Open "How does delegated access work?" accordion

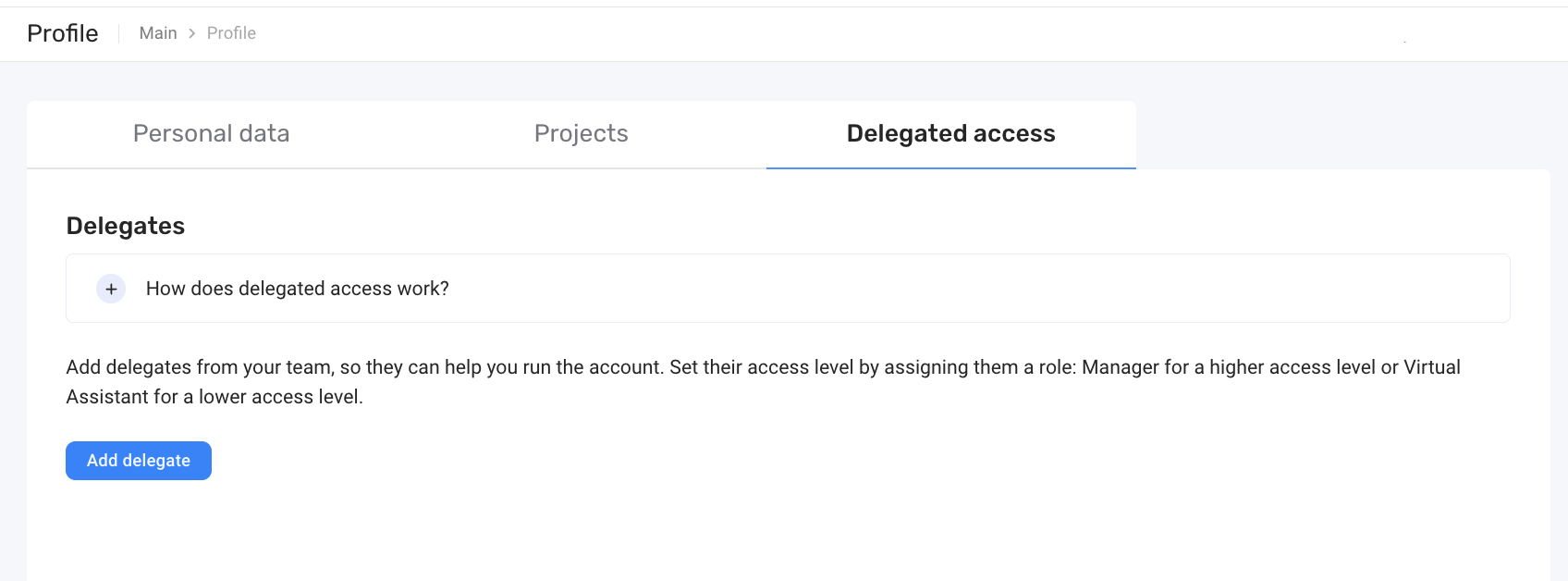(298, 289)
